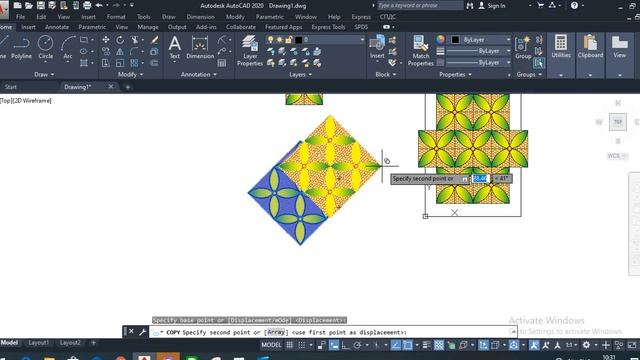Viewport: 640px width, 360px height.
Task: Open the command line customize wrench
Action: click(142, 332)
